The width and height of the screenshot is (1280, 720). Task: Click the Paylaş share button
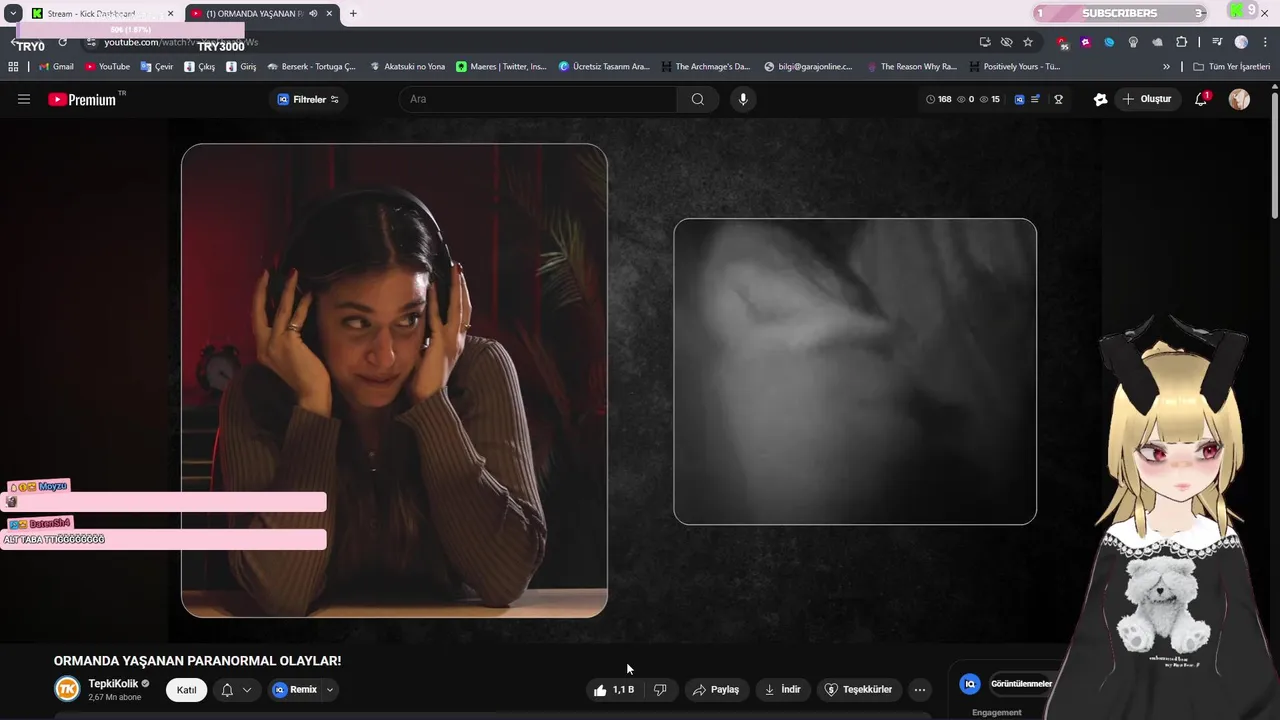coord(716,690)
